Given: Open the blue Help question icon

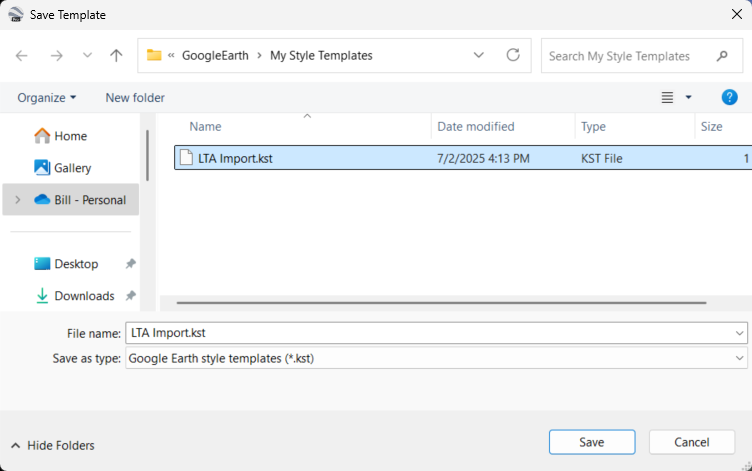Looking at the screenshot, I should click(729, 97).
